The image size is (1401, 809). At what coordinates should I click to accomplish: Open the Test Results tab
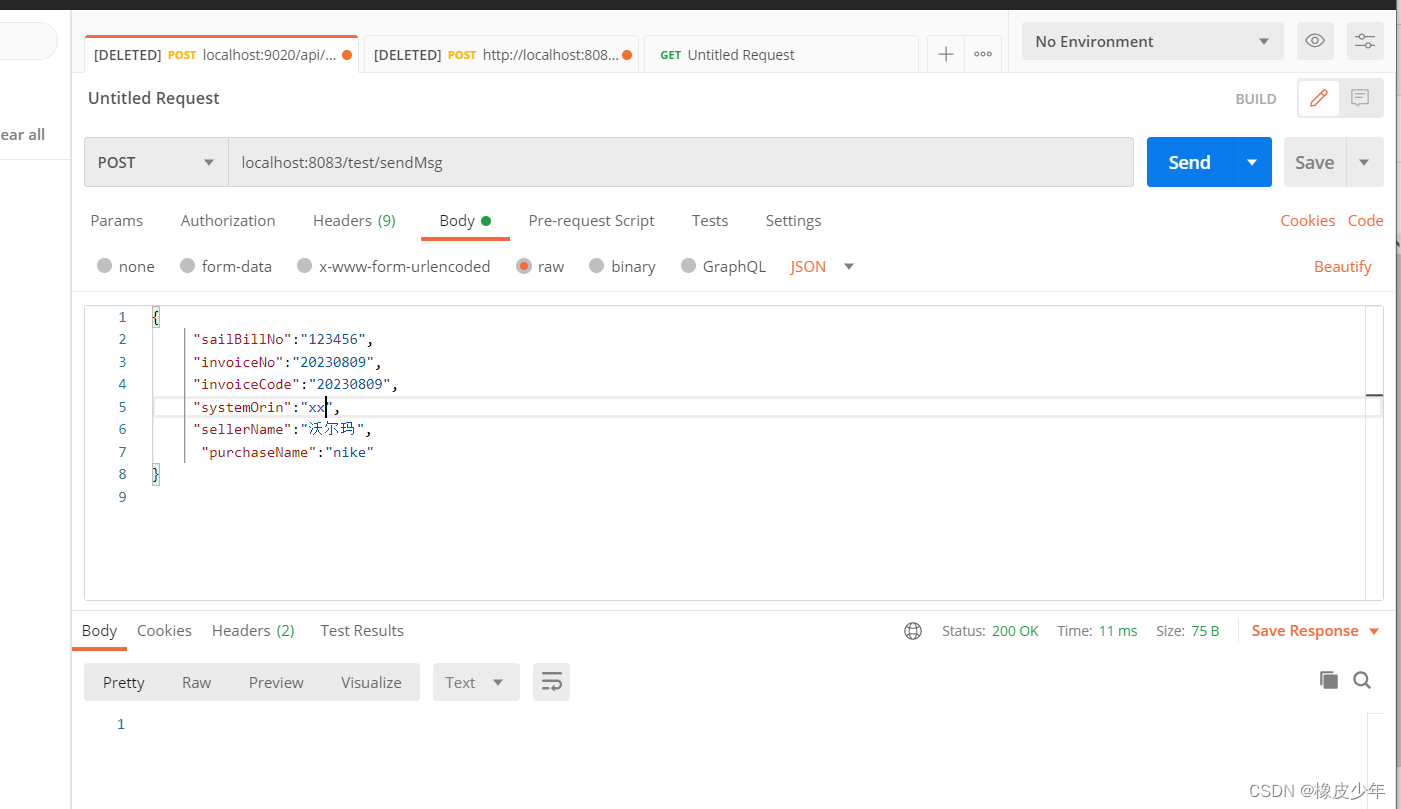(362, 630)
